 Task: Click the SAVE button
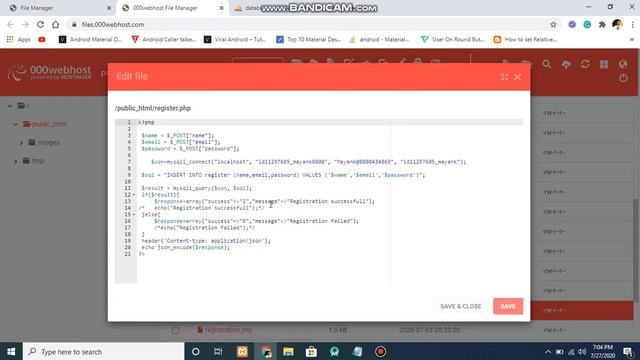click(x=508, y=306)
